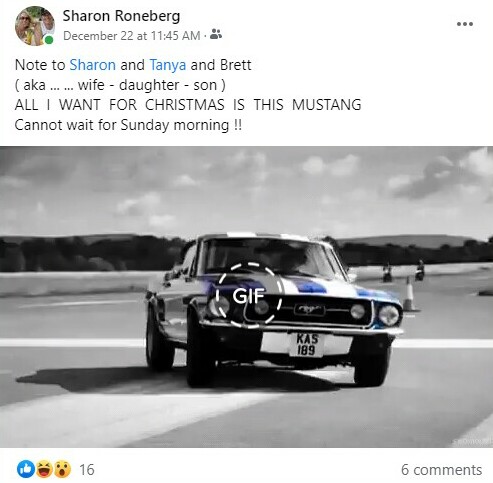View the 16 reactions count list
Image resolution: width=493 pixels, height=483 pixels.
[x=87, y=470]
